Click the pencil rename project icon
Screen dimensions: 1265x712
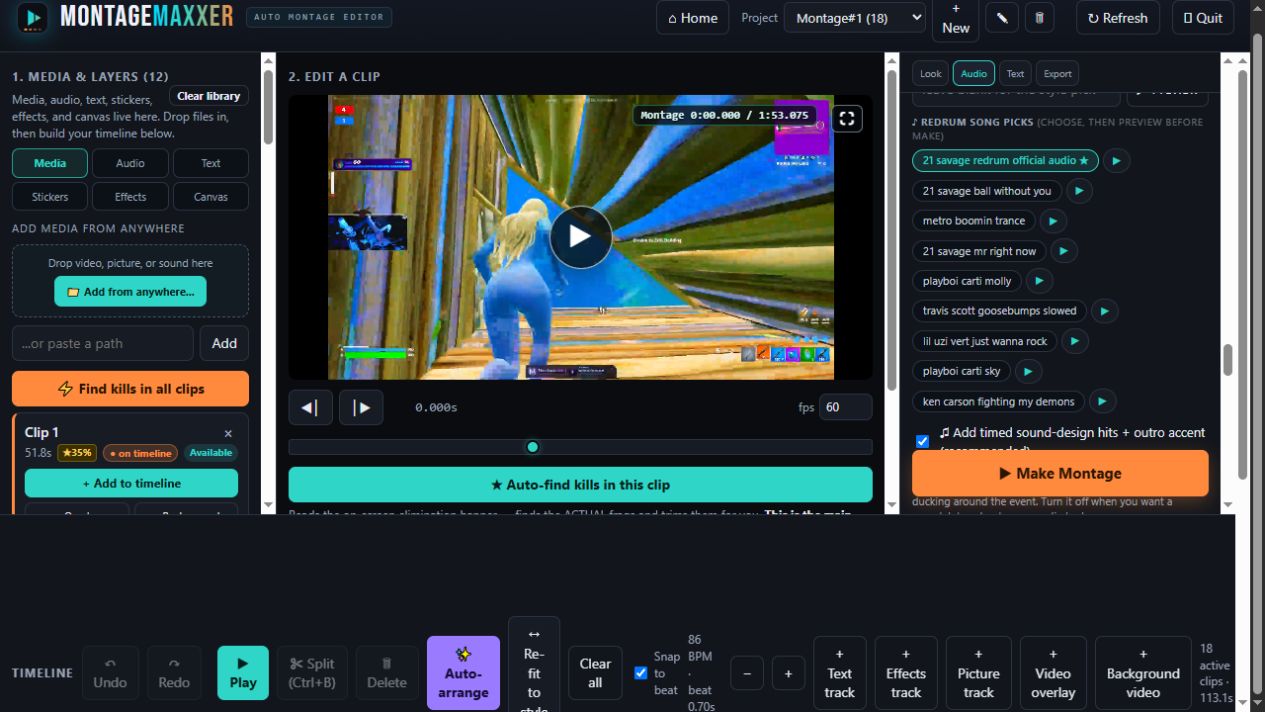[1002, 17]
